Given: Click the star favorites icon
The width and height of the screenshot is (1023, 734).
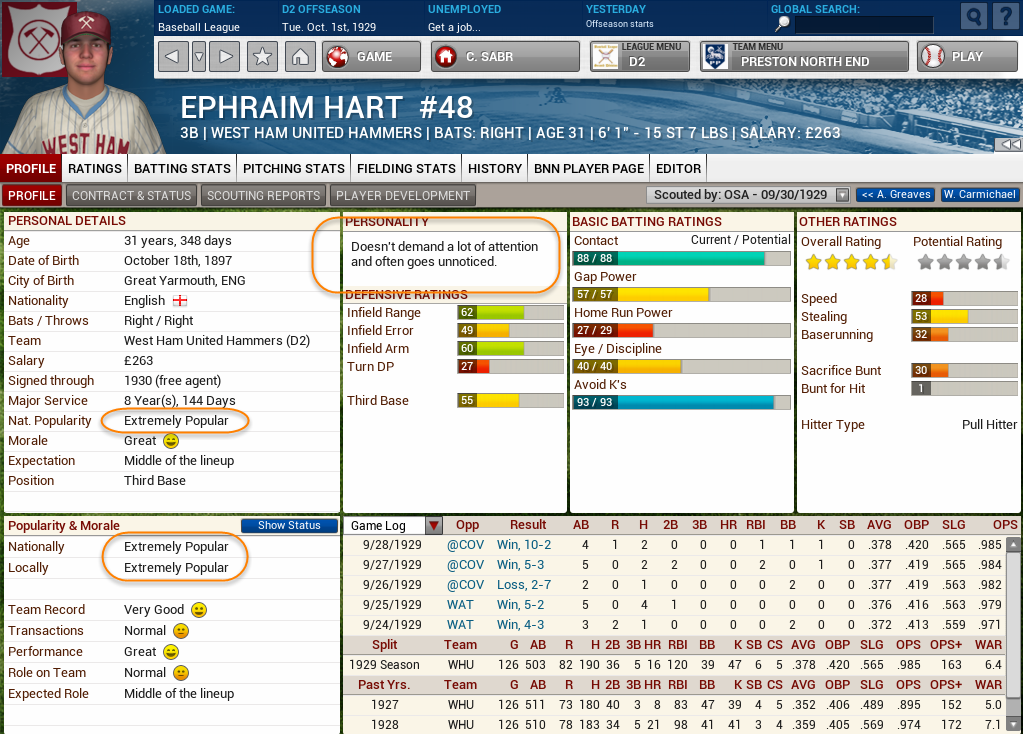Looking at the screenshot, I should point(261,57).
